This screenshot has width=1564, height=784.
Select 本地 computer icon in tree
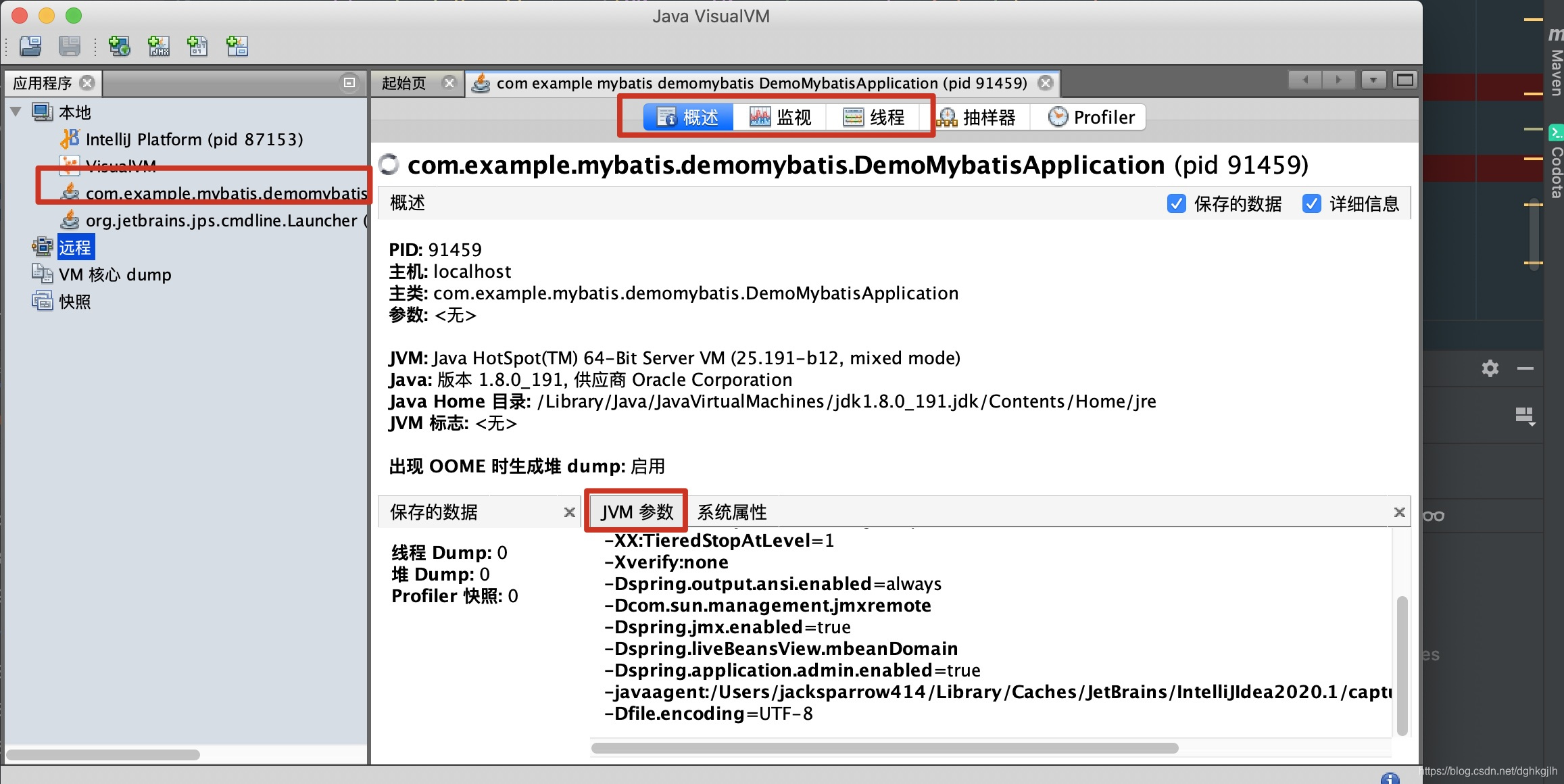point(43,112)
